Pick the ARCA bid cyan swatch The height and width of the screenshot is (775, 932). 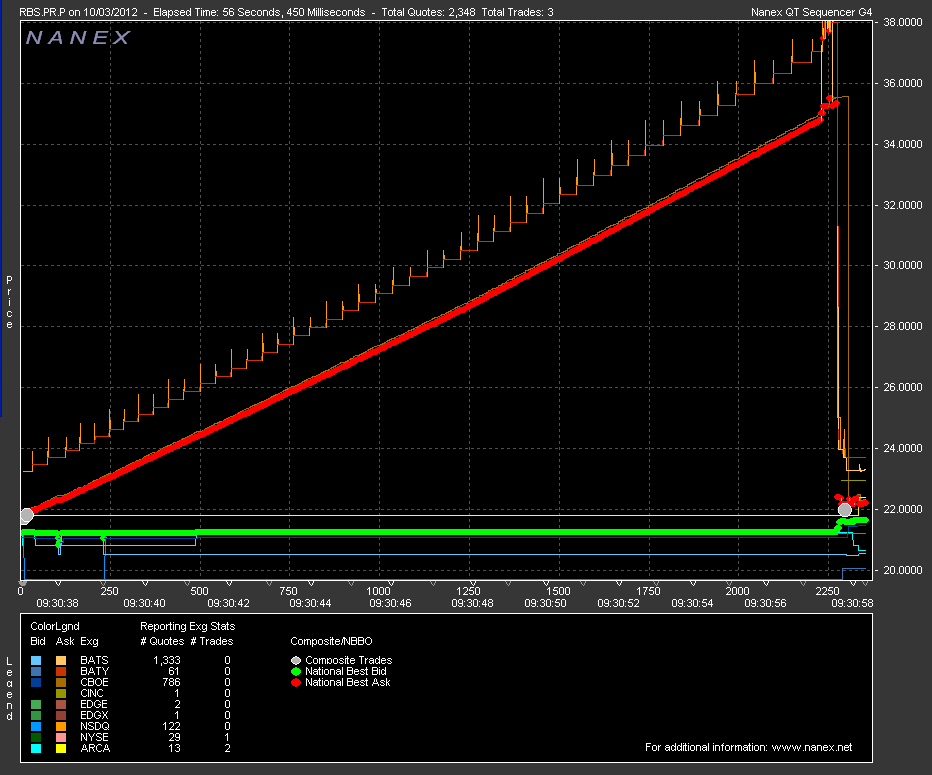(x=36, y=748)
